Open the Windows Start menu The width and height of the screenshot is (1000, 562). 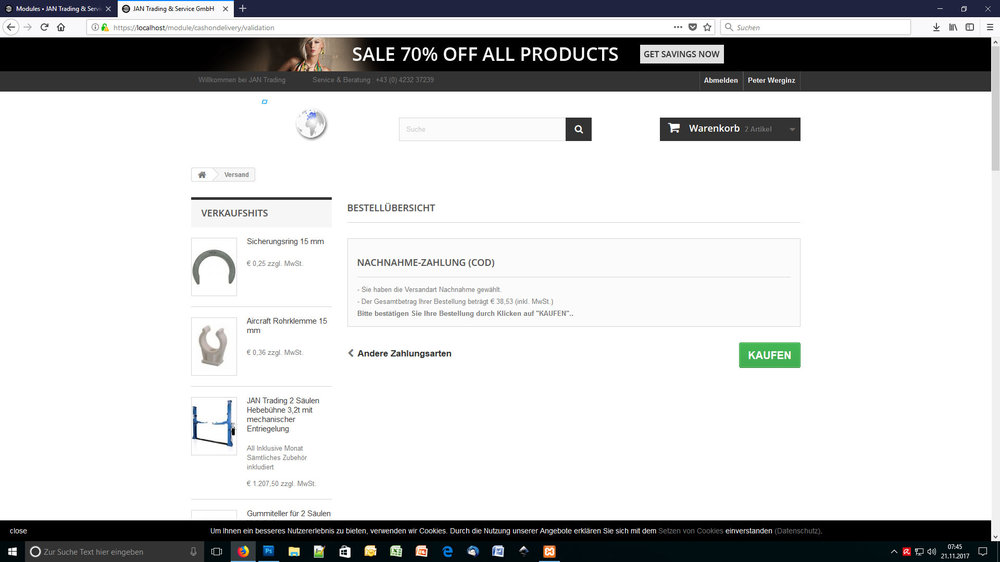click(12, 552)
